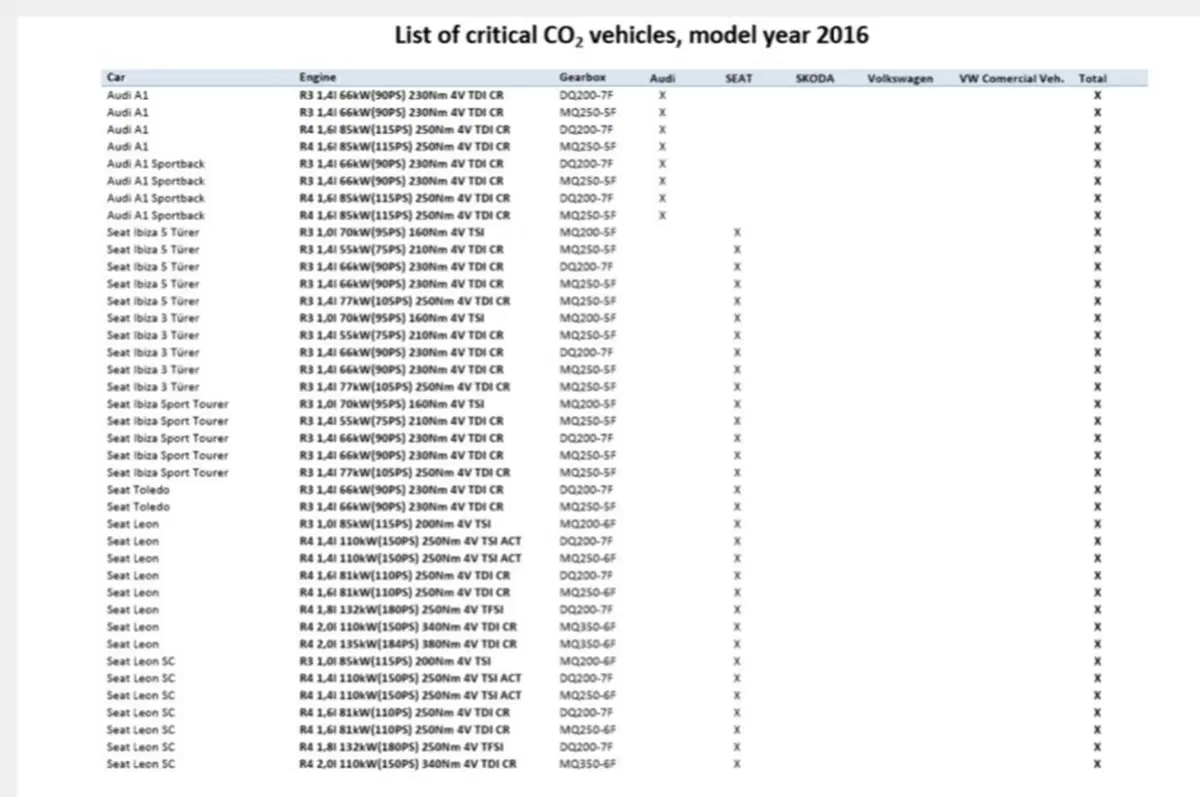Select the Seat Ibiza Sport Tourer 55kW(75PS) engine

(x=402, y=421)
